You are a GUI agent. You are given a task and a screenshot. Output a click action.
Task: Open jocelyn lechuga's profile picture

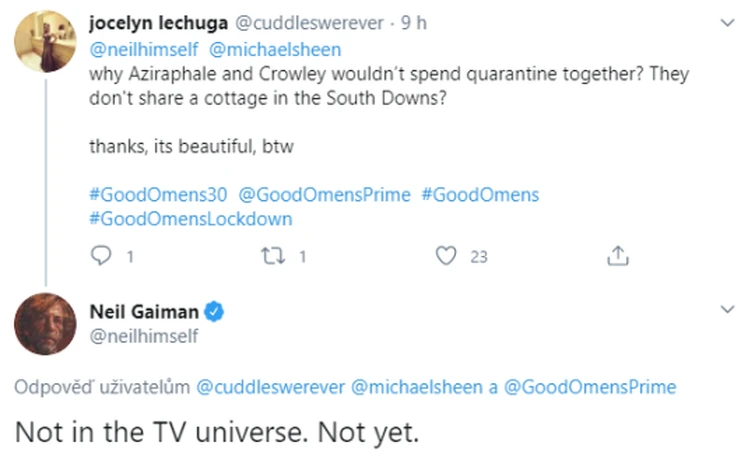[x=44, y=41]
